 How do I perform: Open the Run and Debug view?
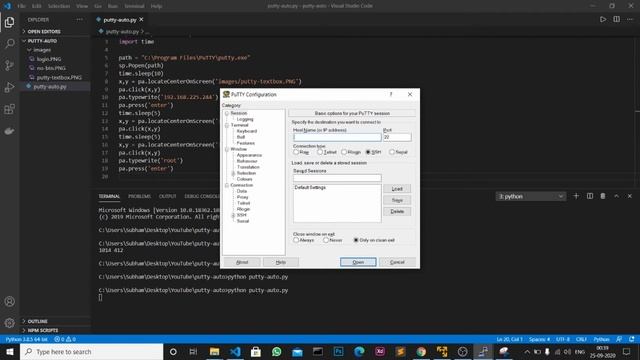tap(9, 87)
